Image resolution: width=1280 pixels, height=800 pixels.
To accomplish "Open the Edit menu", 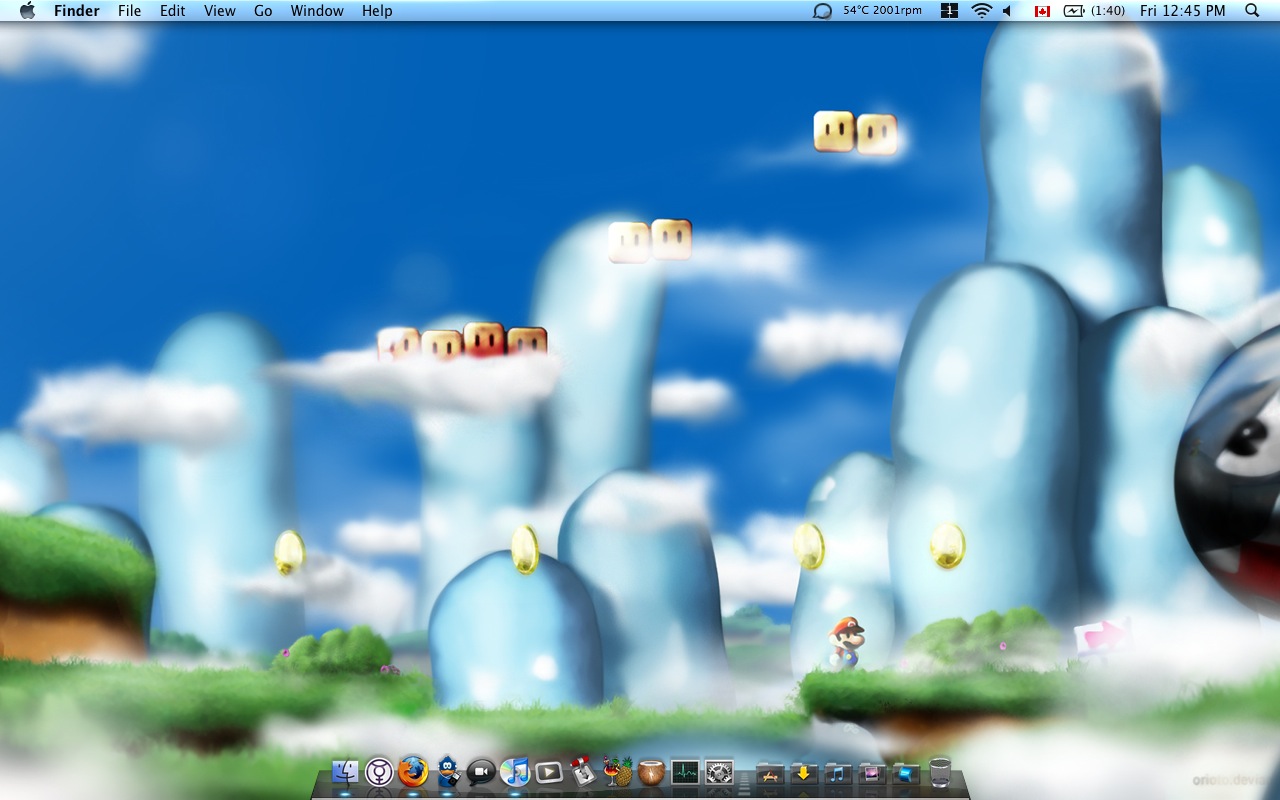I will coord(173,11).
